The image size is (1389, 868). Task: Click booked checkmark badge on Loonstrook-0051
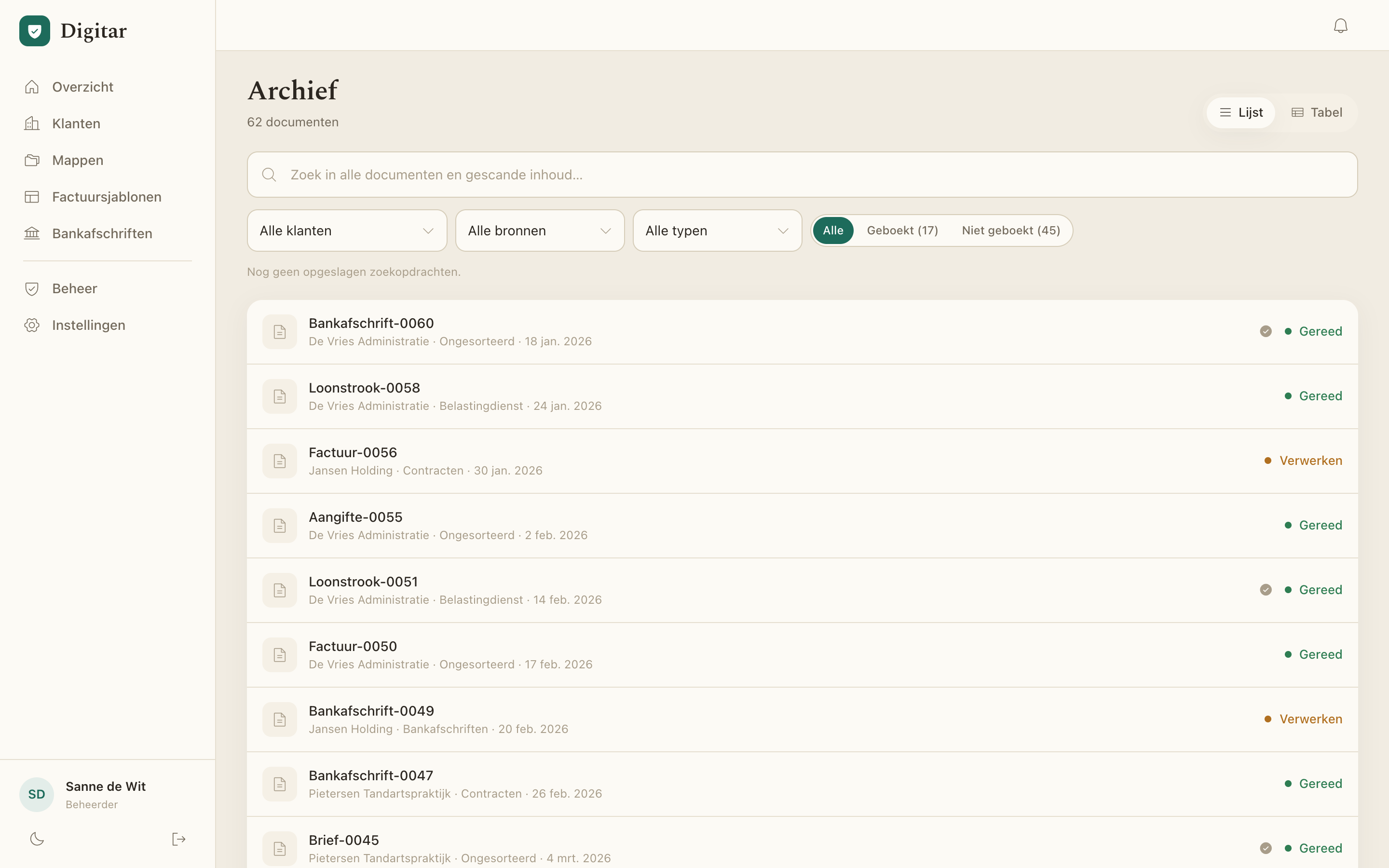point(1266,590)
